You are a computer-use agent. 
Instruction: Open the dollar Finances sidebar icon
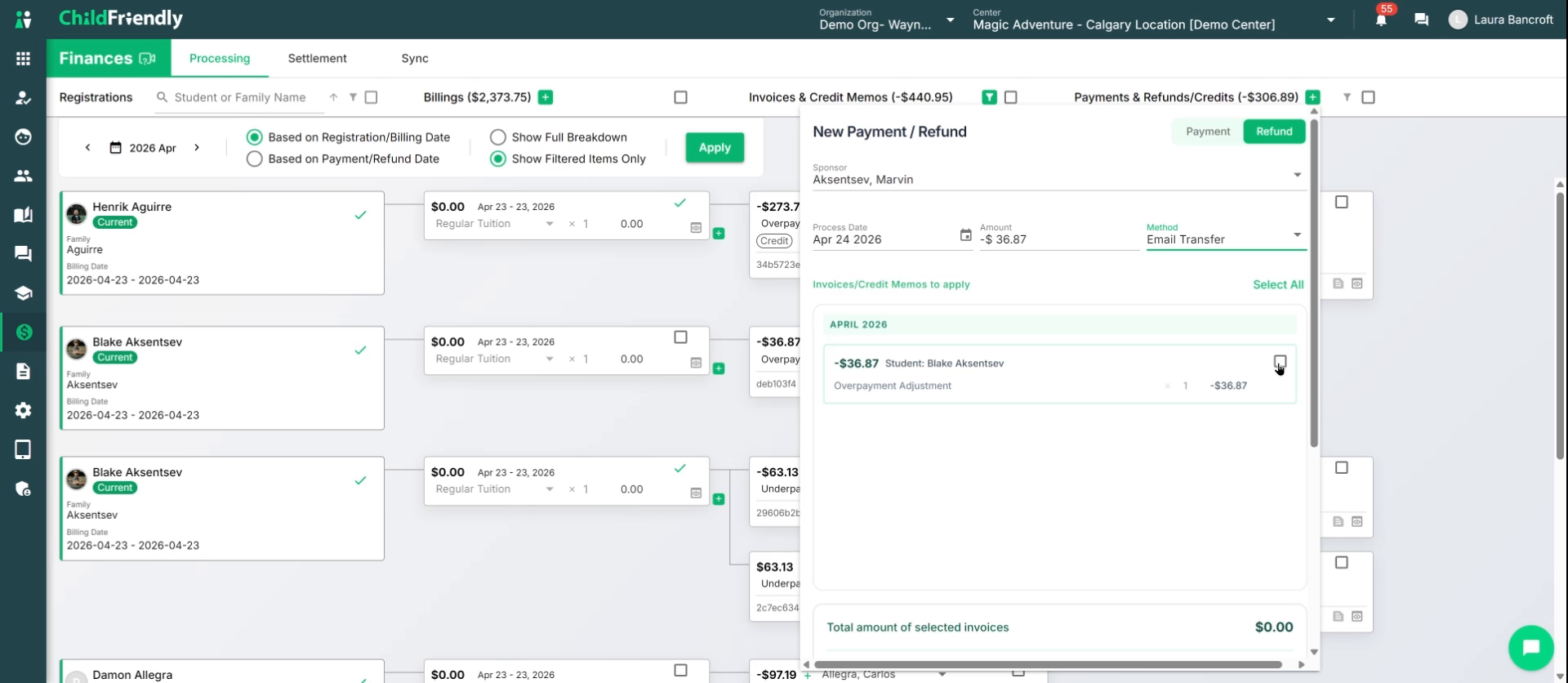24,332
